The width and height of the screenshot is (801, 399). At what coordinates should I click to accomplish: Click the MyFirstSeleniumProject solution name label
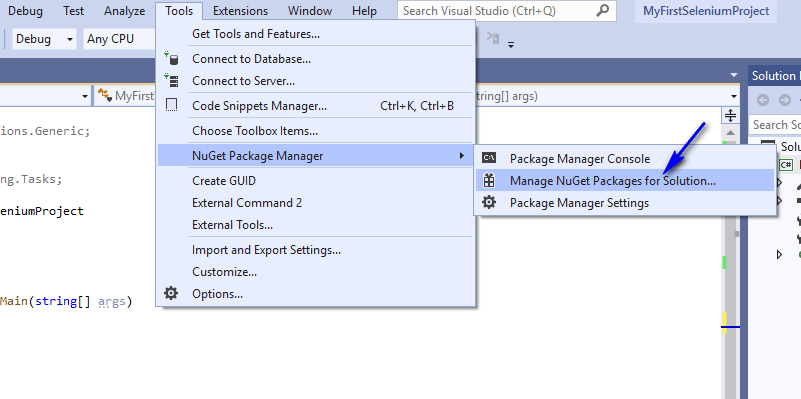click(x=705, y=11)
